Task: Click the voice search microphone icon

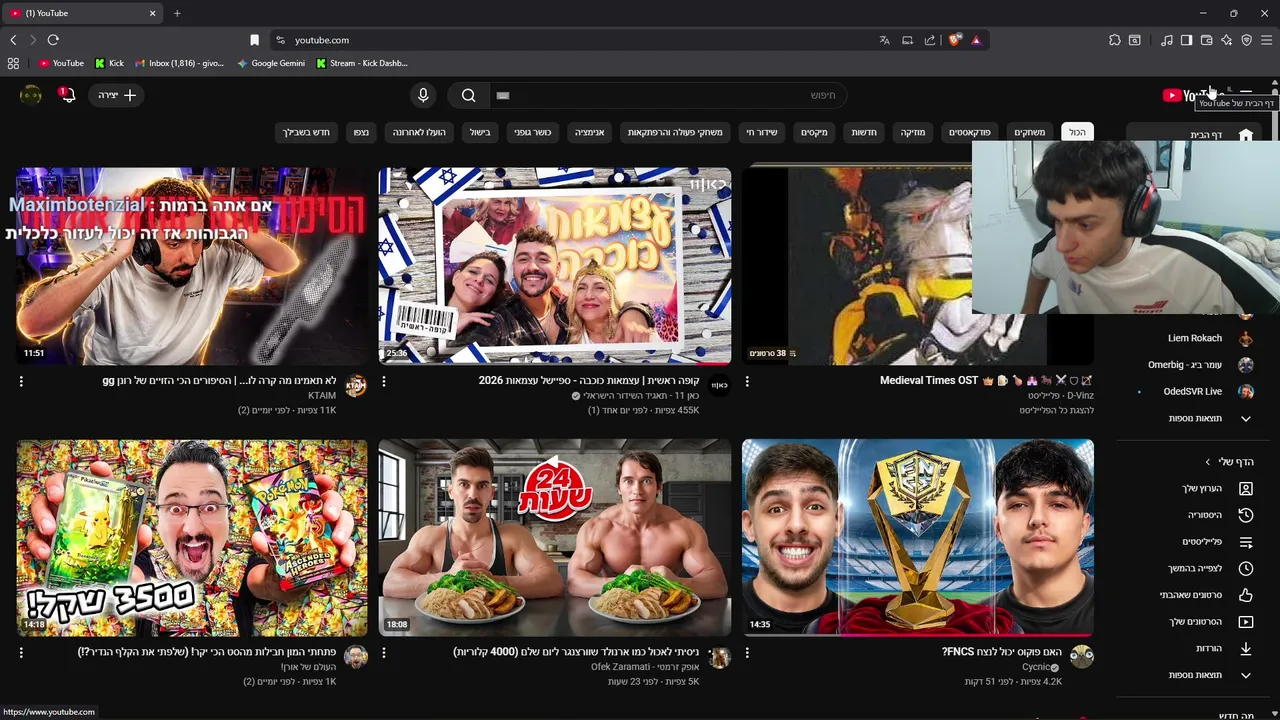Action: 423,95
